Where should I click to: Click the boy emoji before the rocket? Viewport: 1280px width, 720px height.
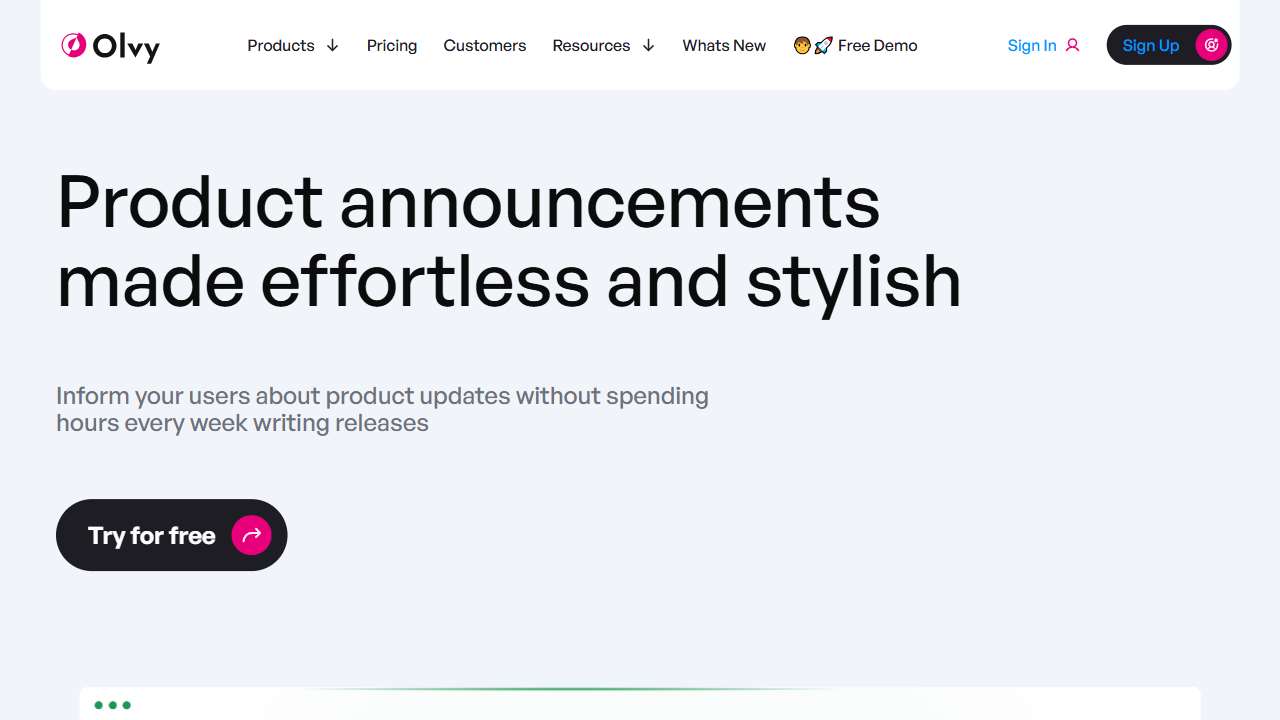(801, 45)
